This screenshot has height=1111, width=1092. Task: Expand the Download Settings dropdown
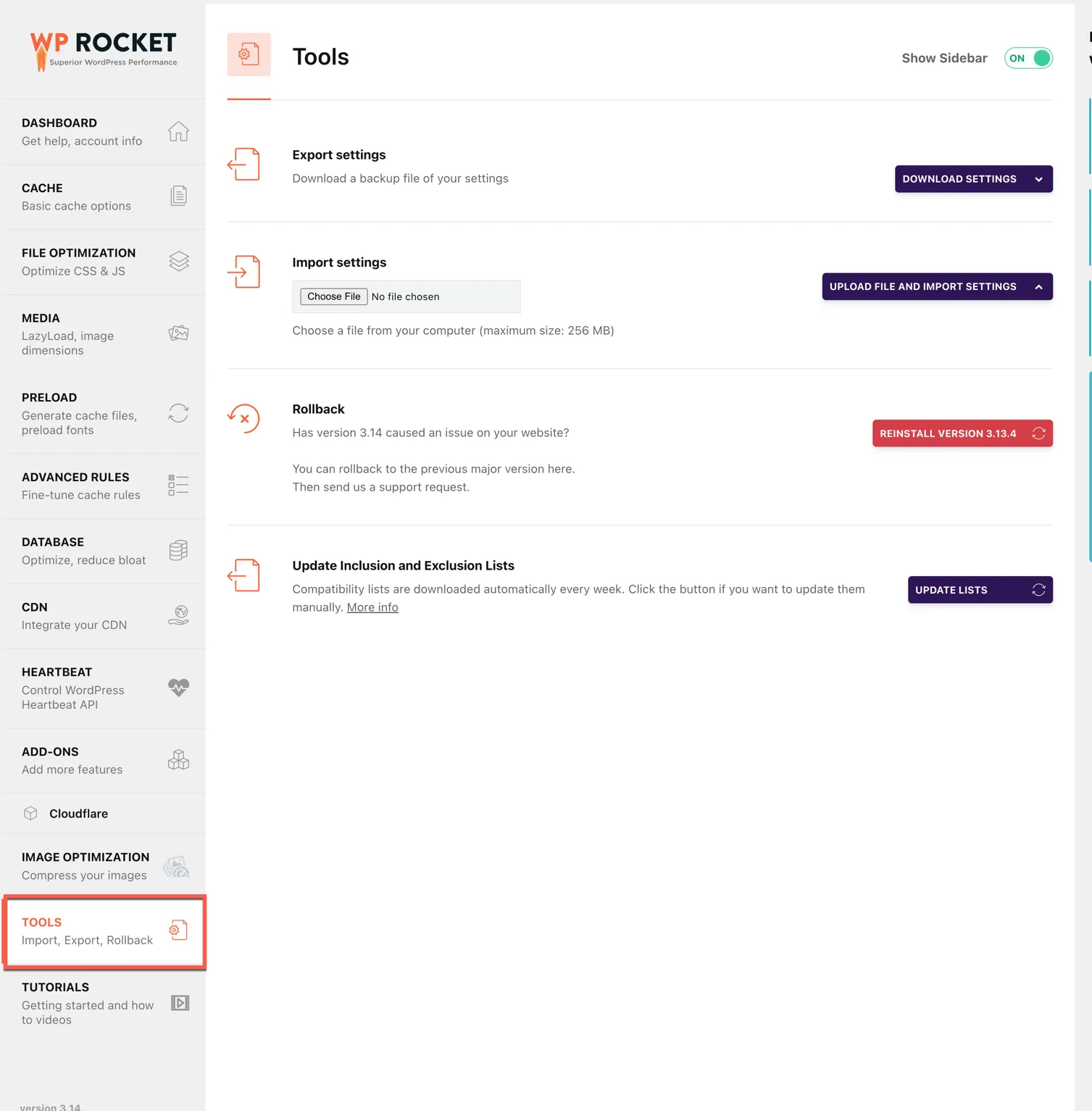(974, 179)
